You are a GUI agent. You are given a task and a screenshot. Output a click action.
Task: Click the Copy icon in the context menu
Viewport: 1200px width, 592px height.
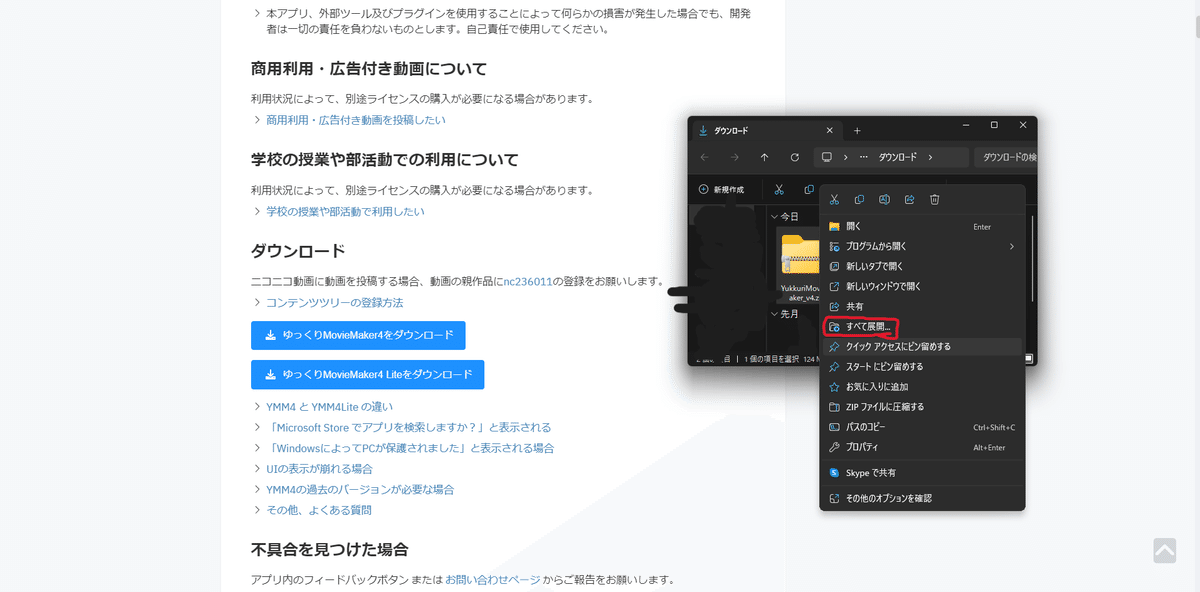[858, 200]
